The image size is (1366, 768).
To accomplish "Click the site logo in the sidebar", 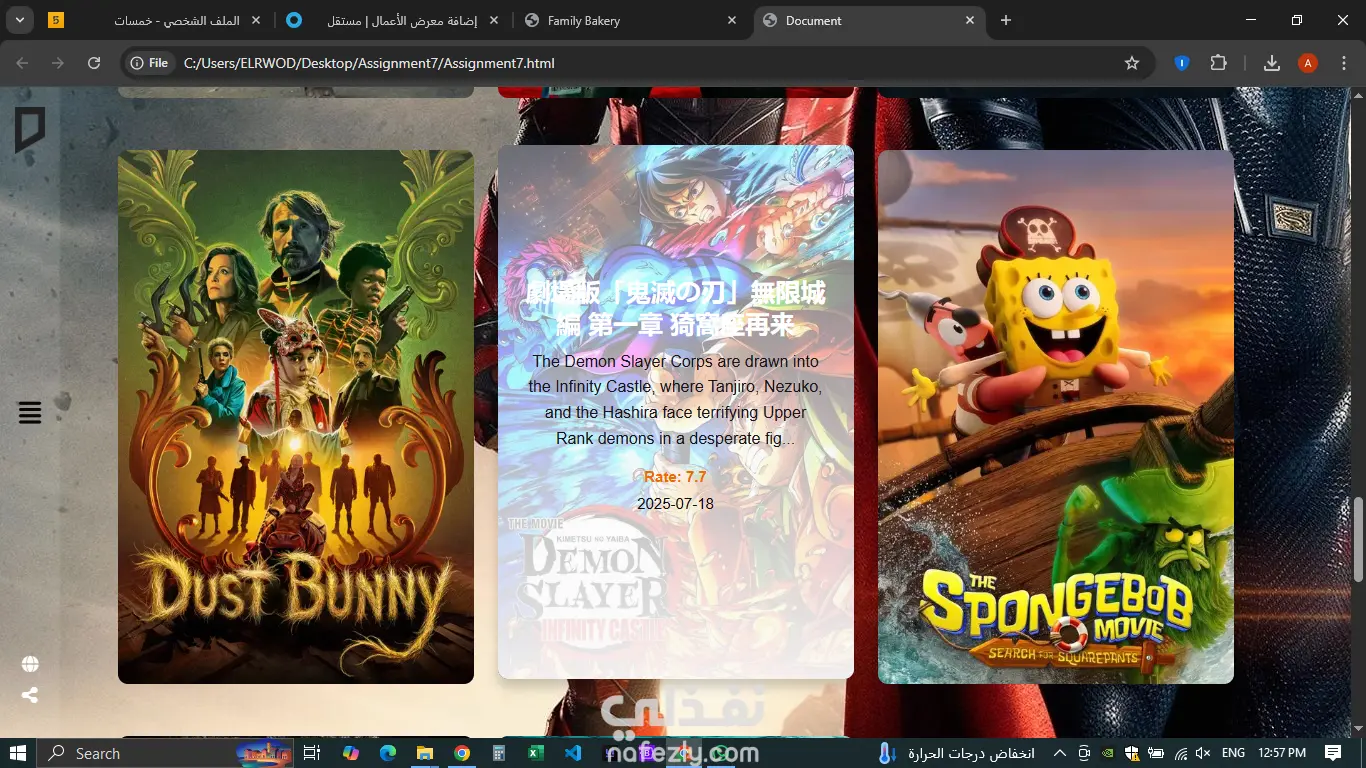I will [30, 130].
